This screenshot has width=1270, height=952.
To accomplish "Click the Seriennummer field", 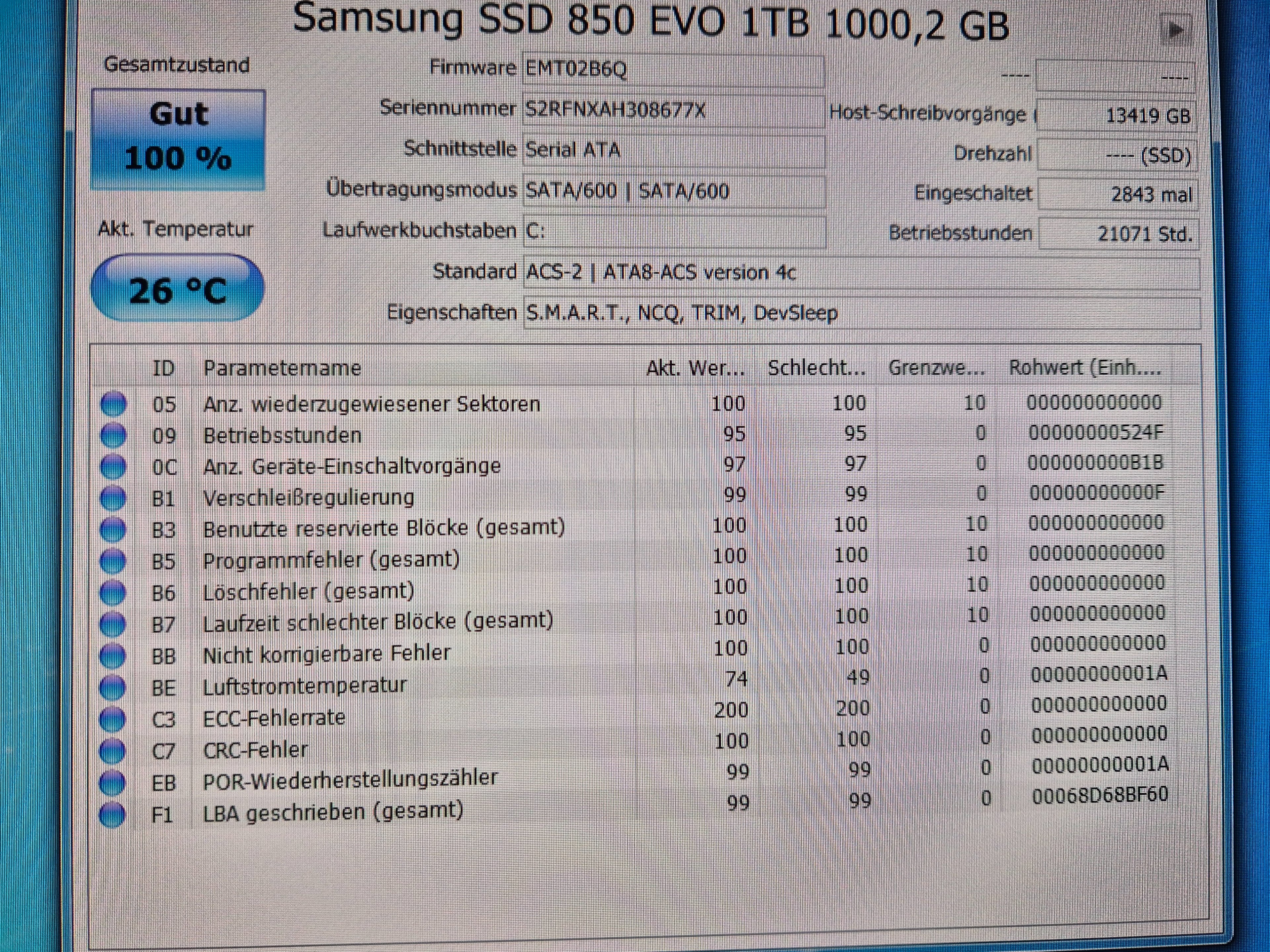I will [673, 110].
